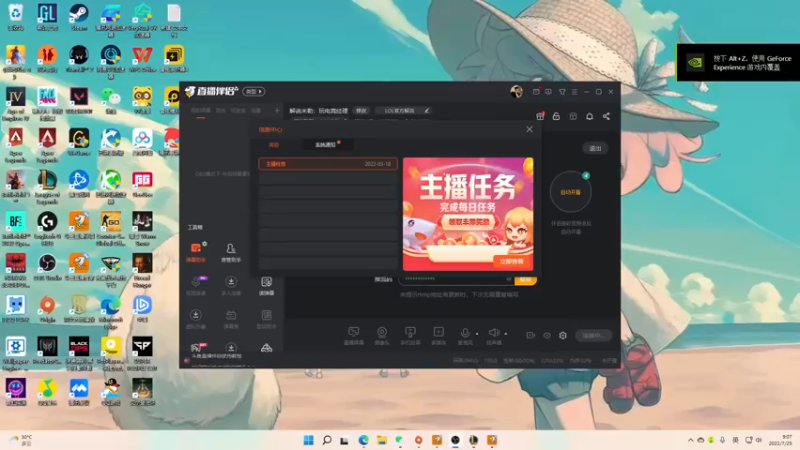
Task: Open the mode pill dropdown beside logo
Action: (x=254, y=92)
